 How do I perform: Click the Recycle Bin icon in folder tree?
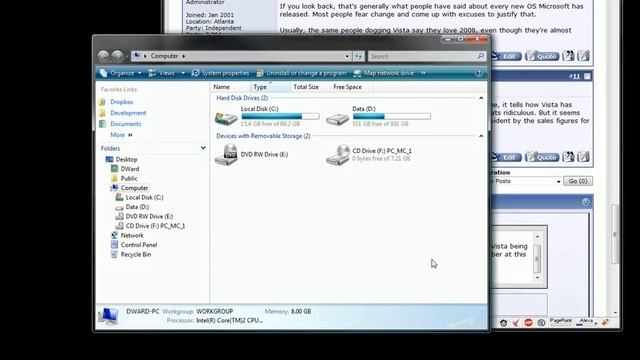[114, 254]
